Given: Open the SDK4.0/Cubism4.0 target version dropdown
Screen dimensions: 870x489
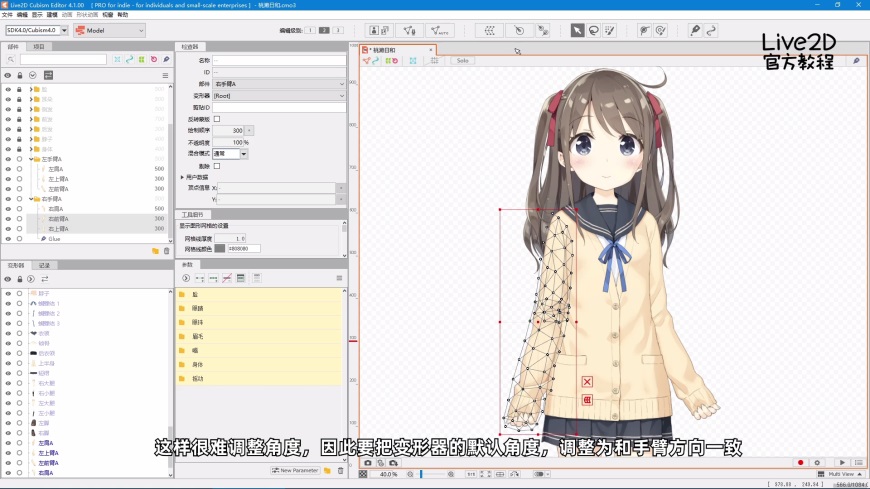Looking at the screenshot, I should 64,30.
